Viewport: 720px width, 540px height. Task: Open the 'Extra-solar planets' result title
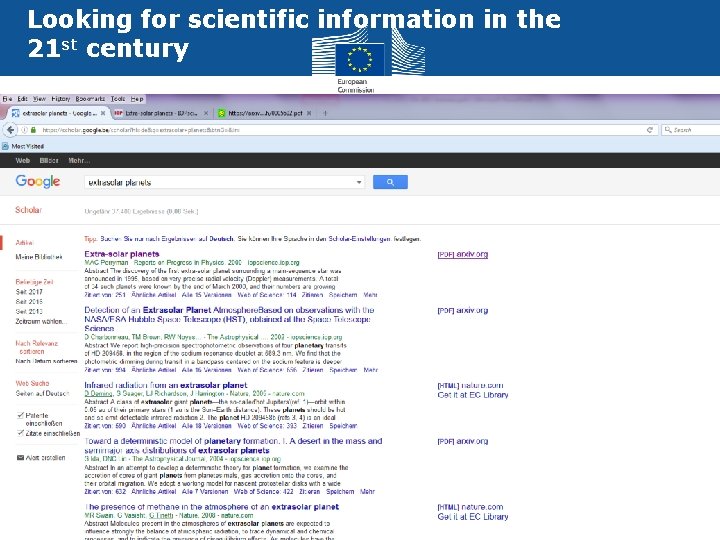(x=122, y=254)
